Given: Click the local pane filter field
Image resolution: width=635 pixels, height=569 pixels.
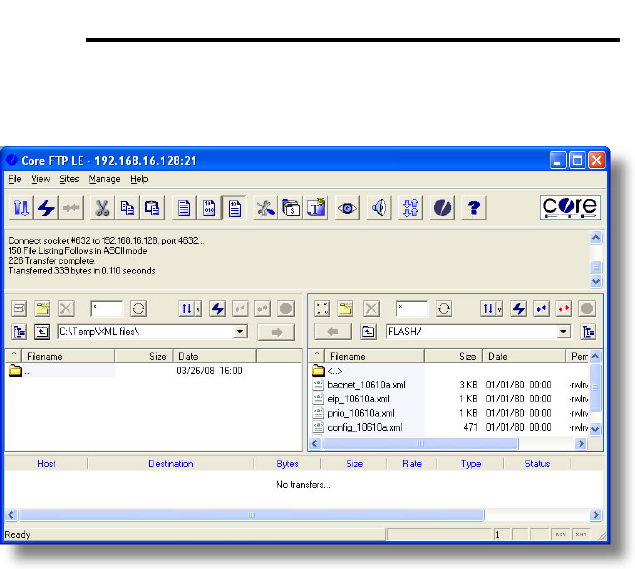Looking at the screenshot, I should 107,309.
